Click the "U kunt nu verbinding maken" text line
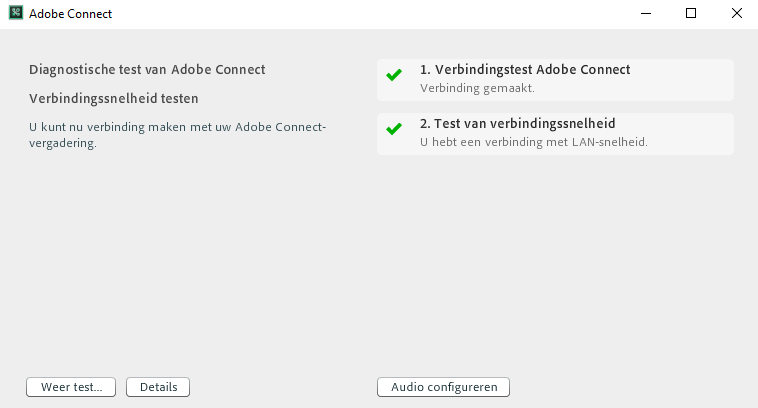The width and height of the screenshot is (758, 408). (x=177, y=127)
